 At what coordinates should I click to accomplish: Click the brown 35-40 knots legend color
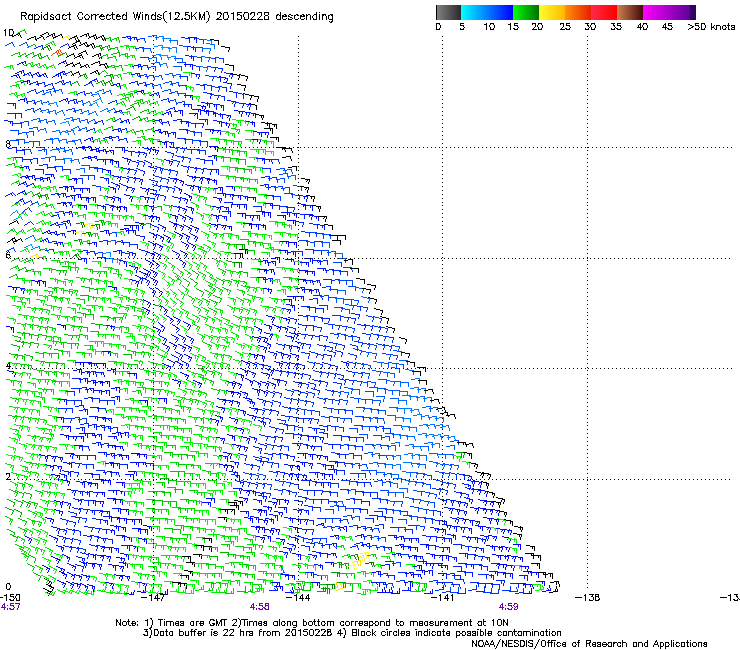[630, 12]
